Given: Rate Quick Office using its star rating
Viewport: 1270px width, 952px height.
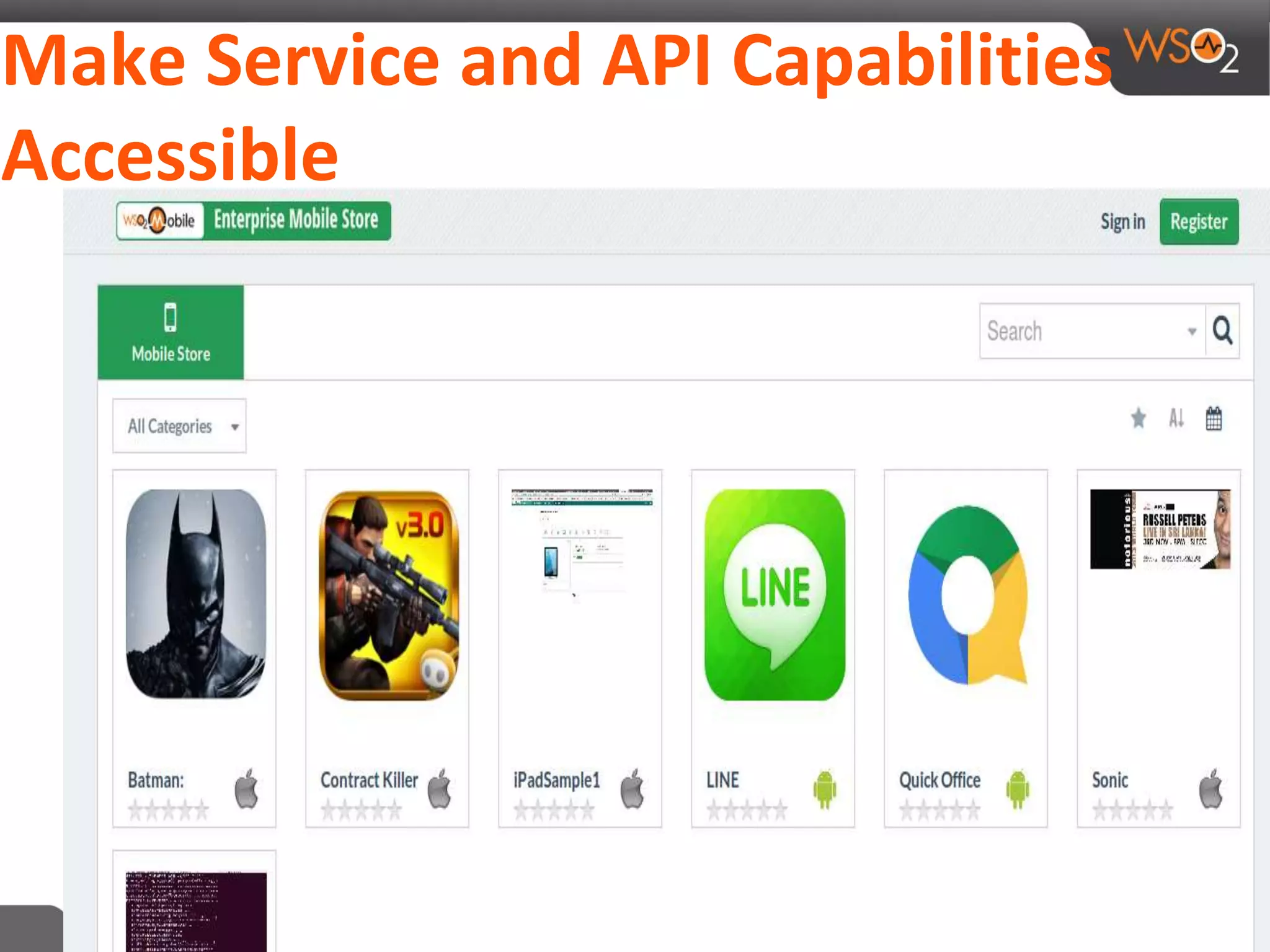Looking at the screenshot, I should click(940, 810).
